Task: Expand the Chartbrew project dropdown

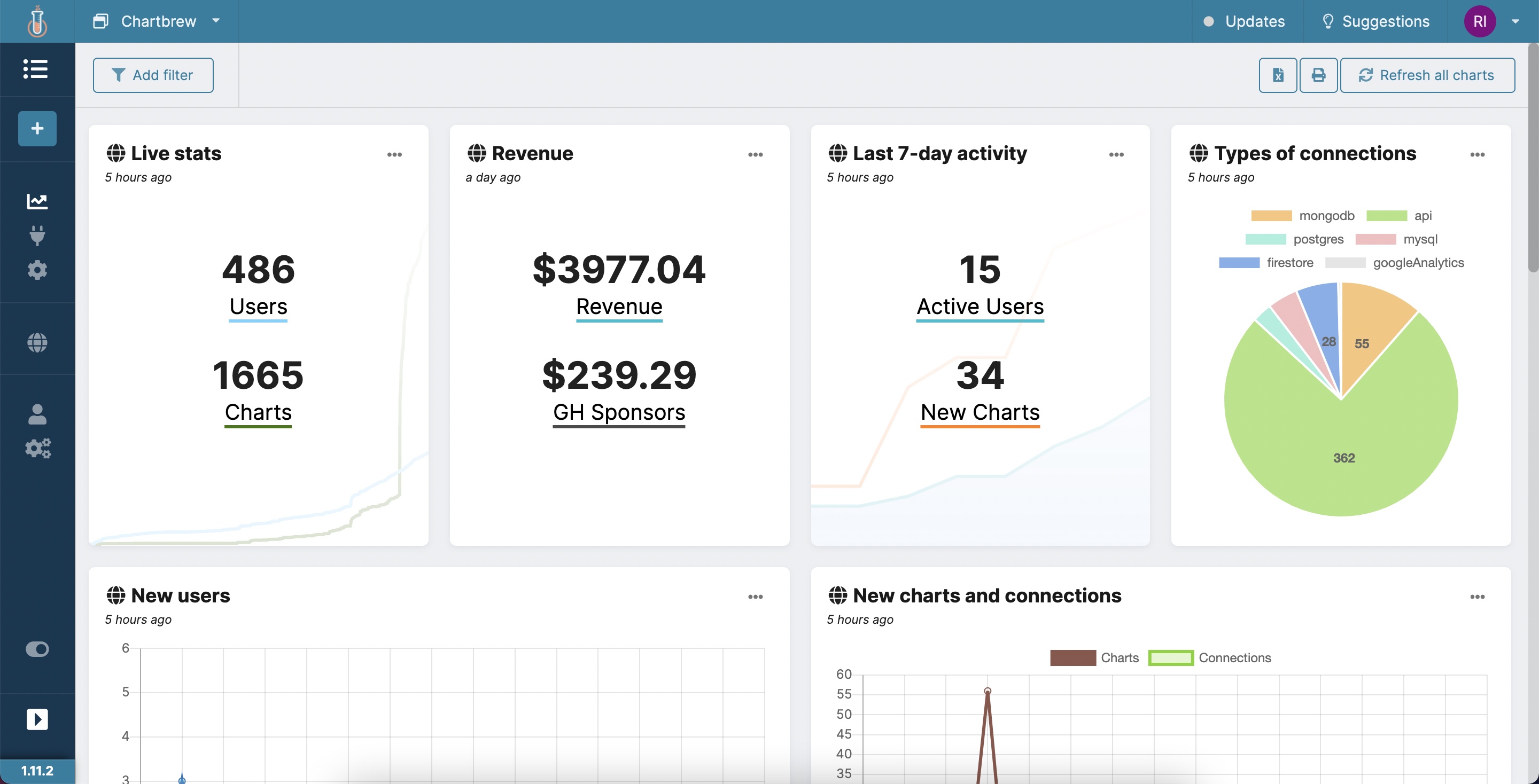Action: coord(158,21)
